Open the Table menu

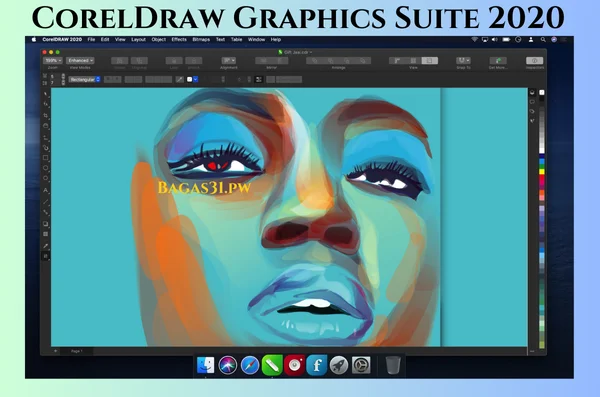click(x=236, y=39)
